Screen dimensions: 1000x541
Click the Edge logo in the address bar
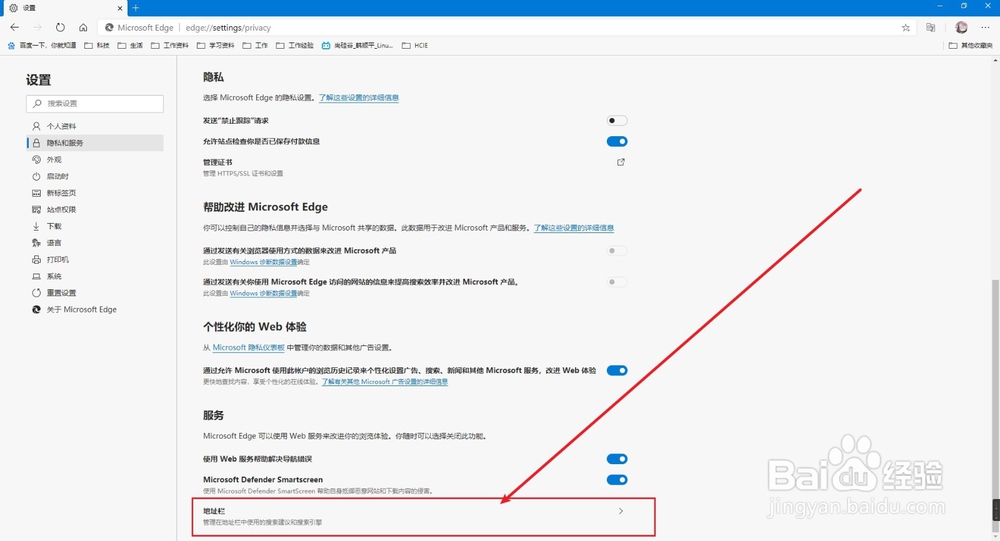pyautogui.click(x=109, y=27)
